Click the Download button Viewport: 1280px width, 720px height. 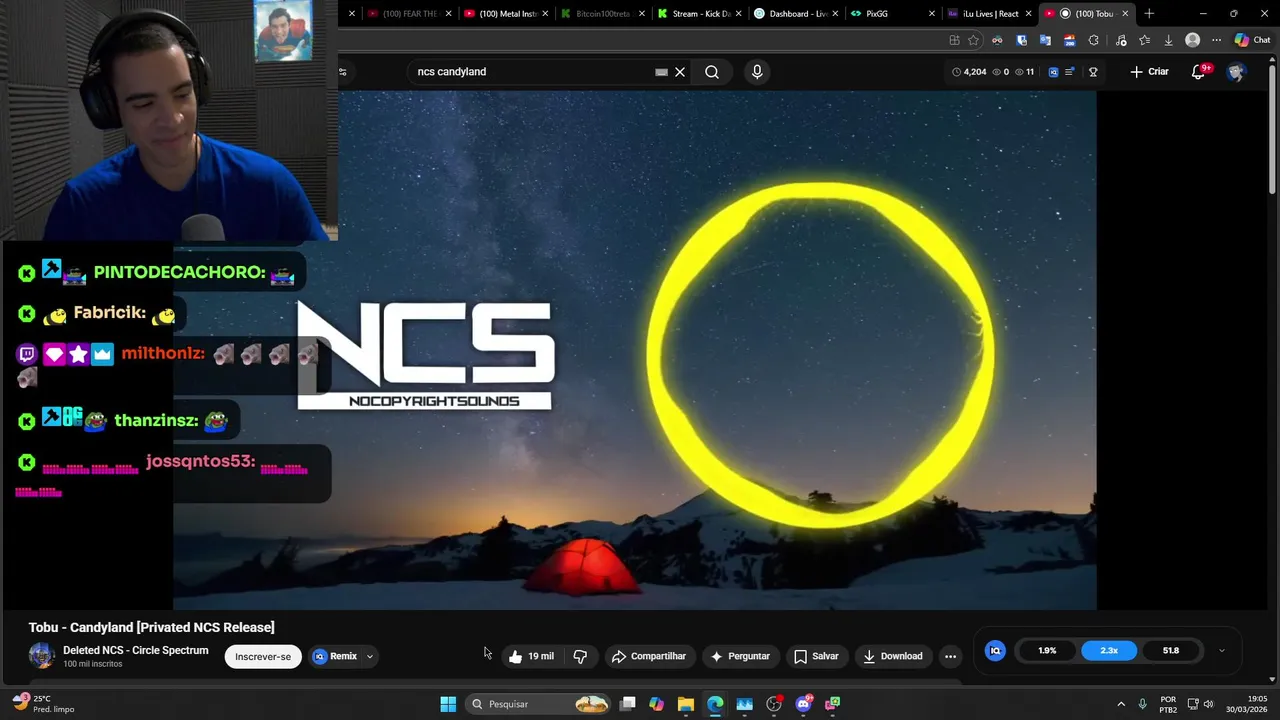tap(892, 656)
